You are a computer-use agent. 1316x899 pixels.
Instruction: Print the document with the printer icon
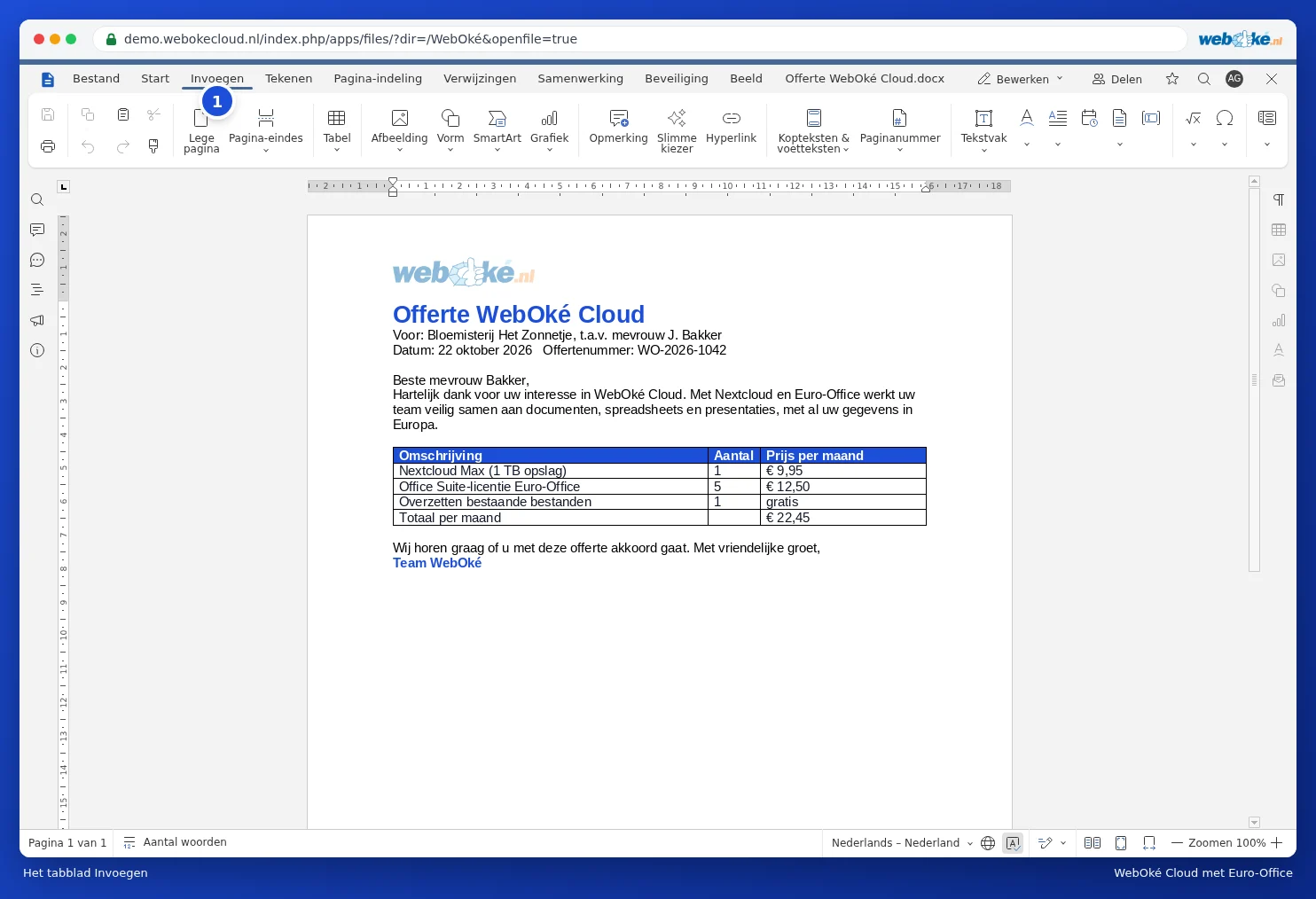[48, 146]
